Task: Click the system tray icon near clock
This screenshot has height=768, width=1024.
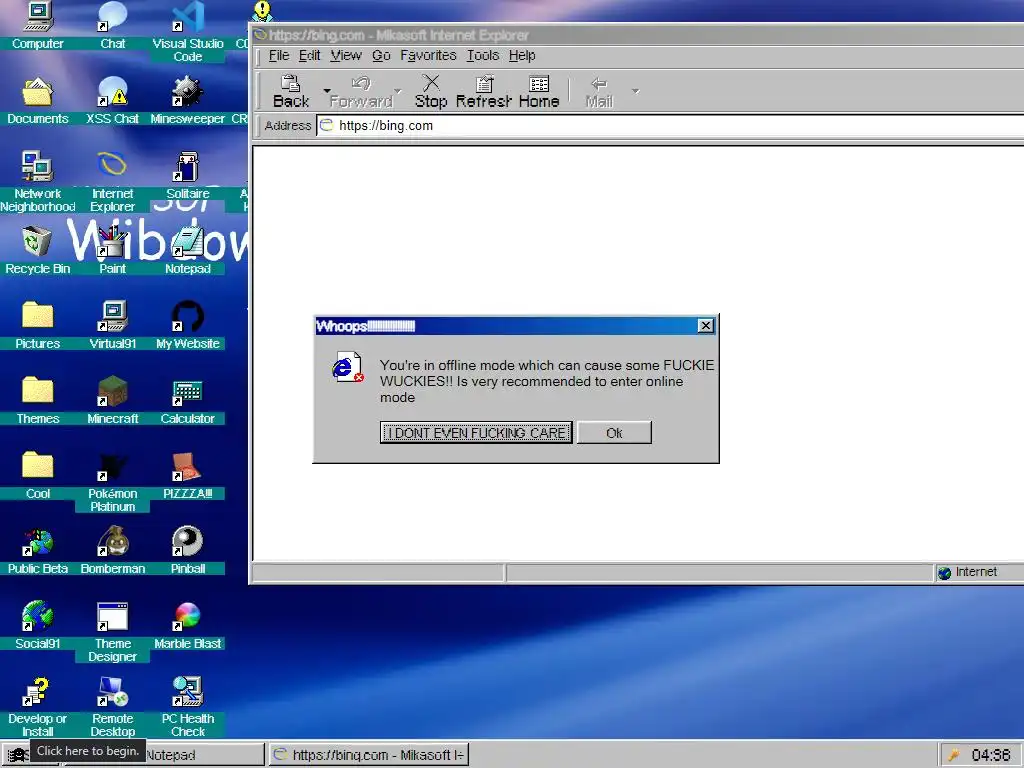Action: pos(954,755)
